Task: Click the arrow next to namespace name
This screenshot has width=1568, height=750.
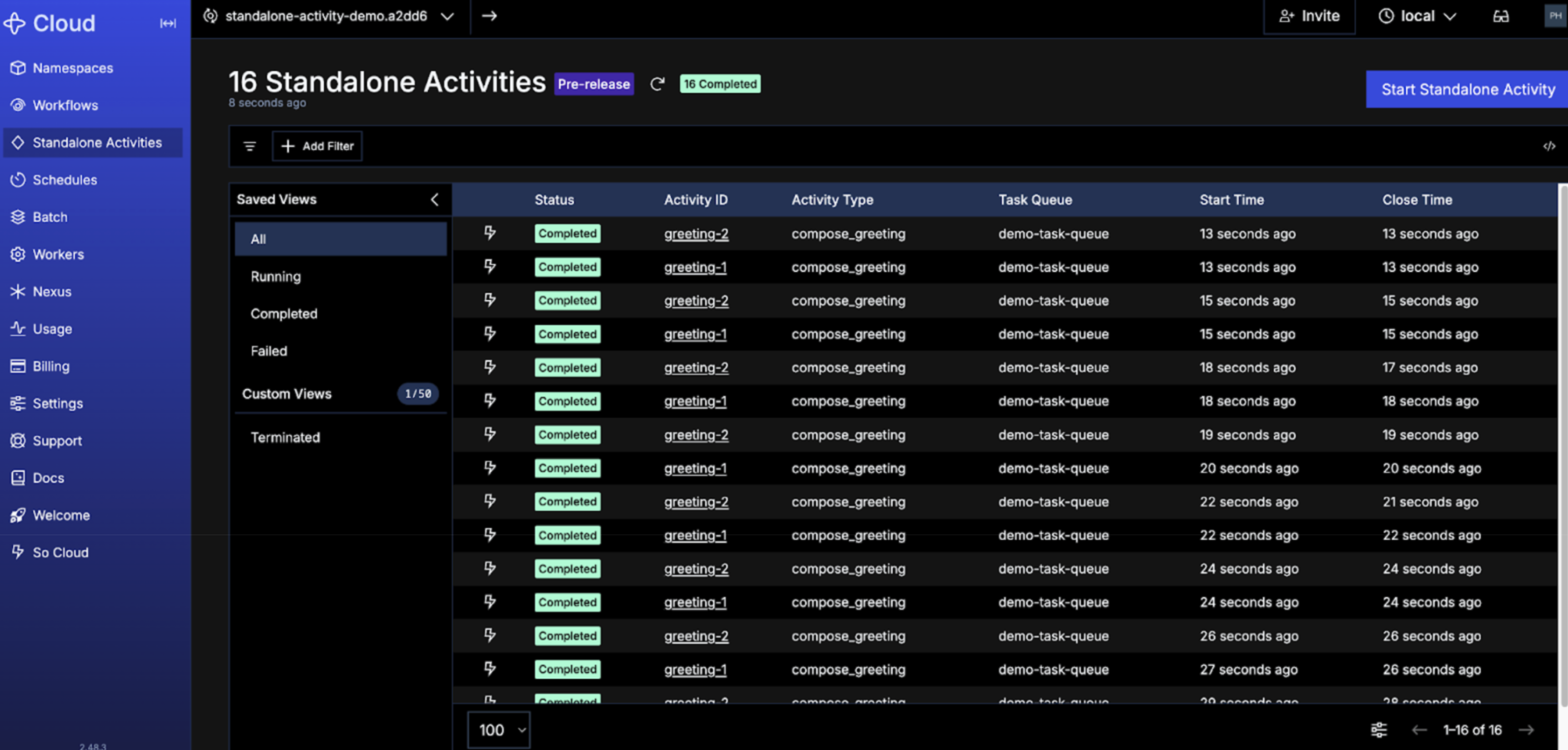Action: 489,16
